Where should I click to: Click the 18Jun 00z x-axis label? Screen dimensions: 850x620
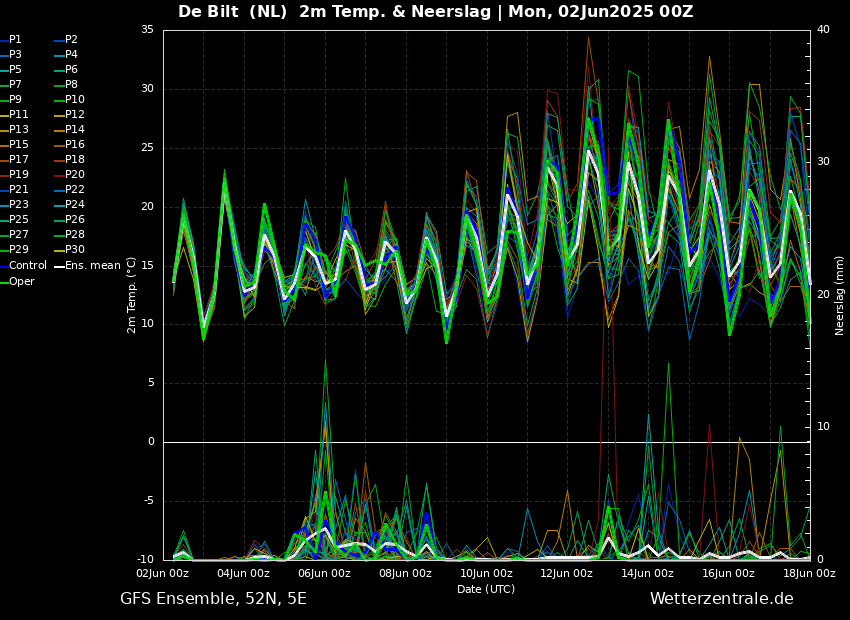(809, 573)
